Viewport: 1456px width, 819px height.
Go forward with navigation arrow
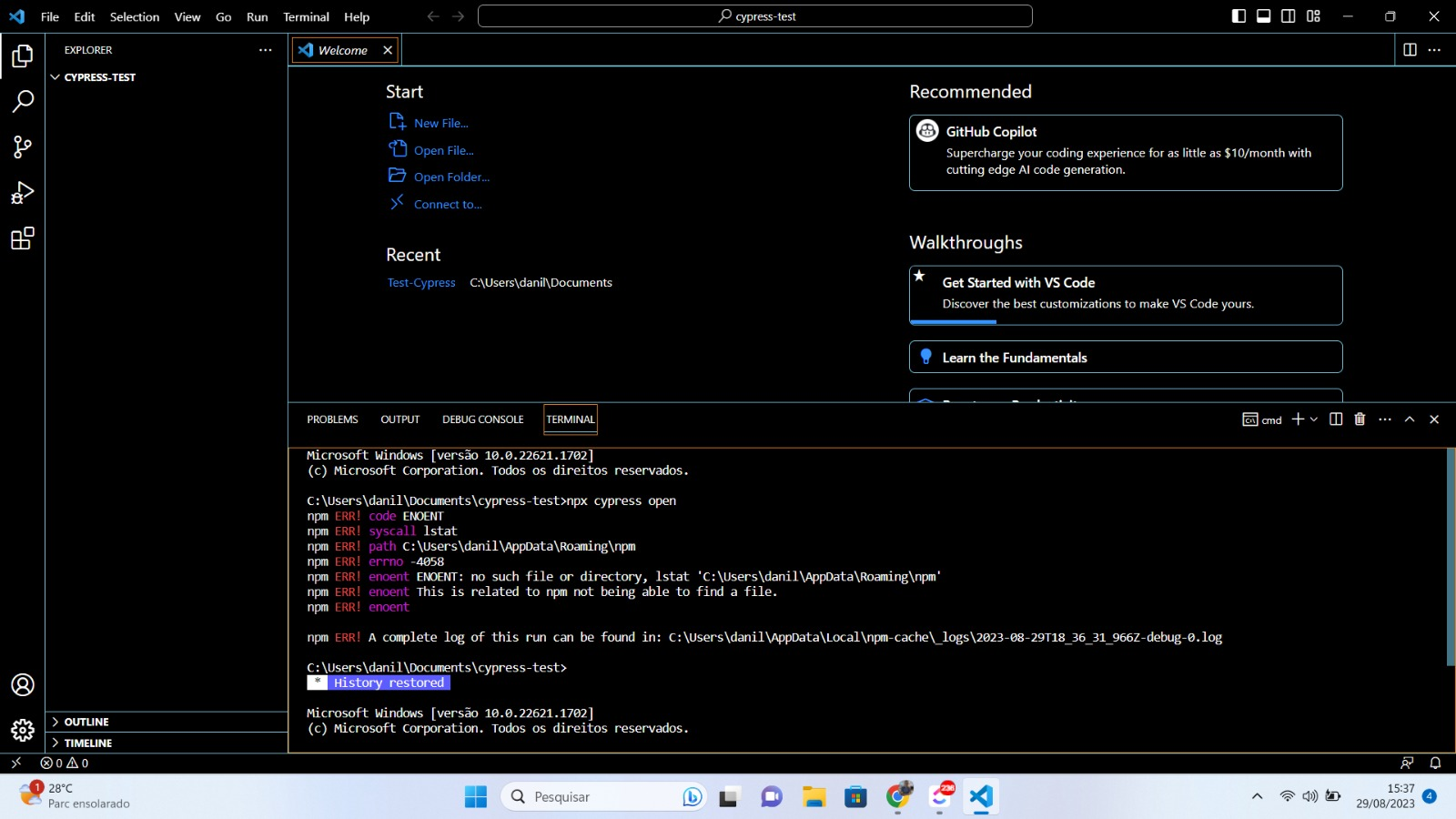[x=458, y=16]
